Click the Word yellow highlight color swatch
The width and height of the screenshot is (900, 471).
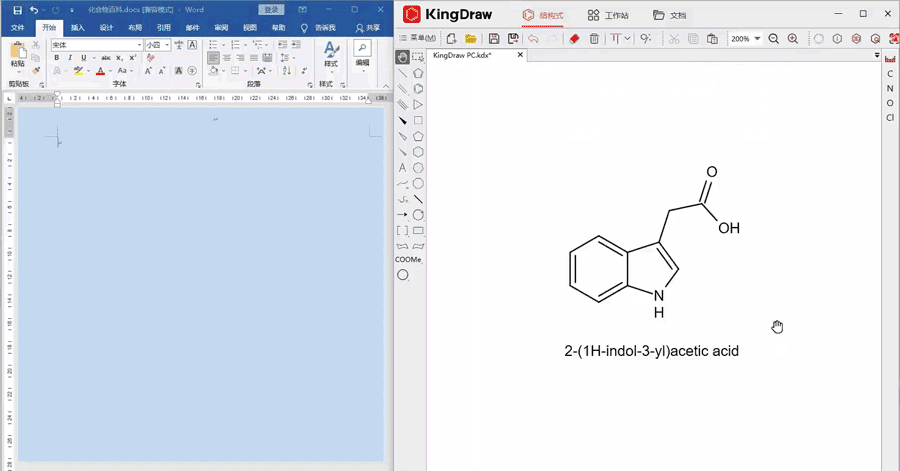pos(78,71)
